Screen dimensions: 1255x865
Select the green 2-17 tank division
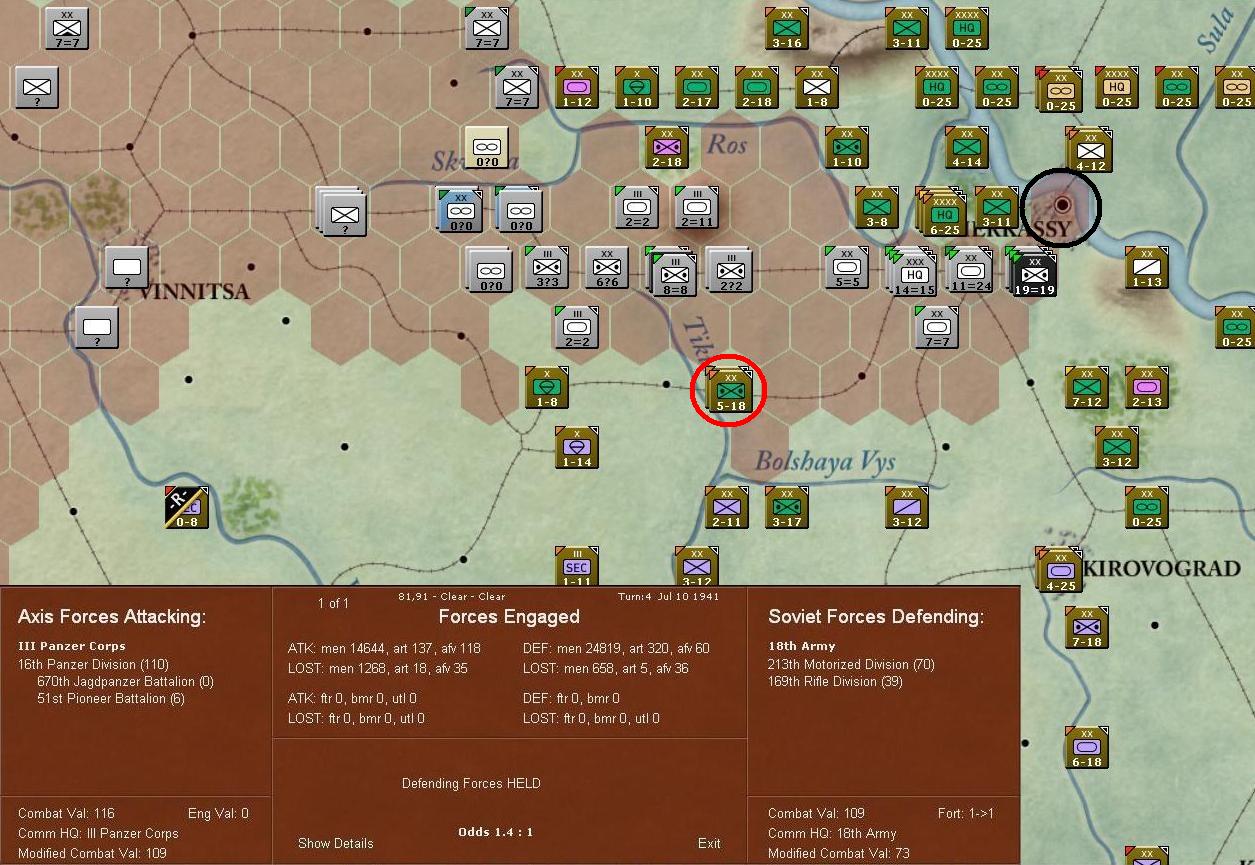[x=697, y=87]
